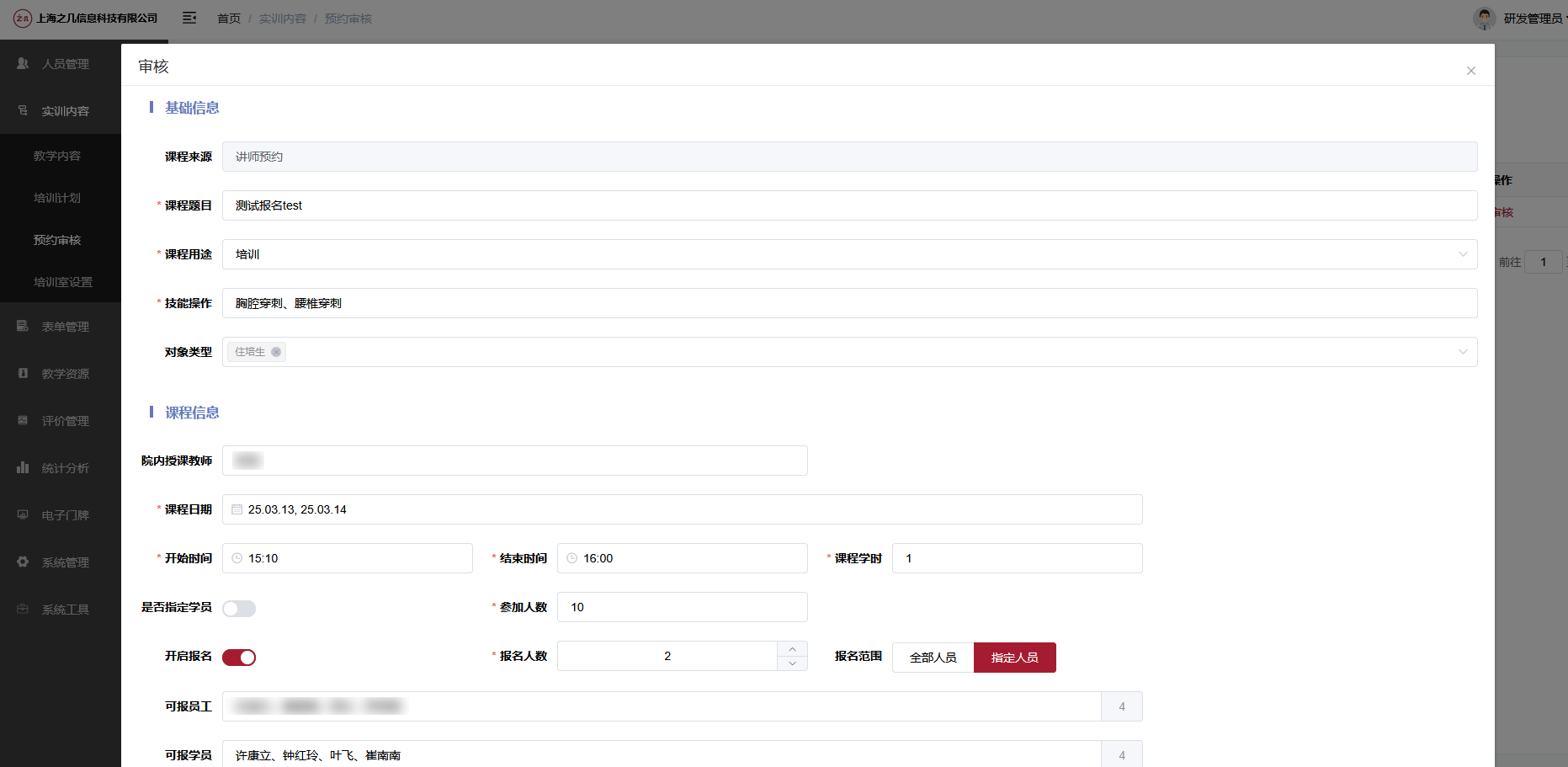Toggle the 是否指定学员 switch
Viewport: 1568px width, 767px height.
tap(239, 609)
